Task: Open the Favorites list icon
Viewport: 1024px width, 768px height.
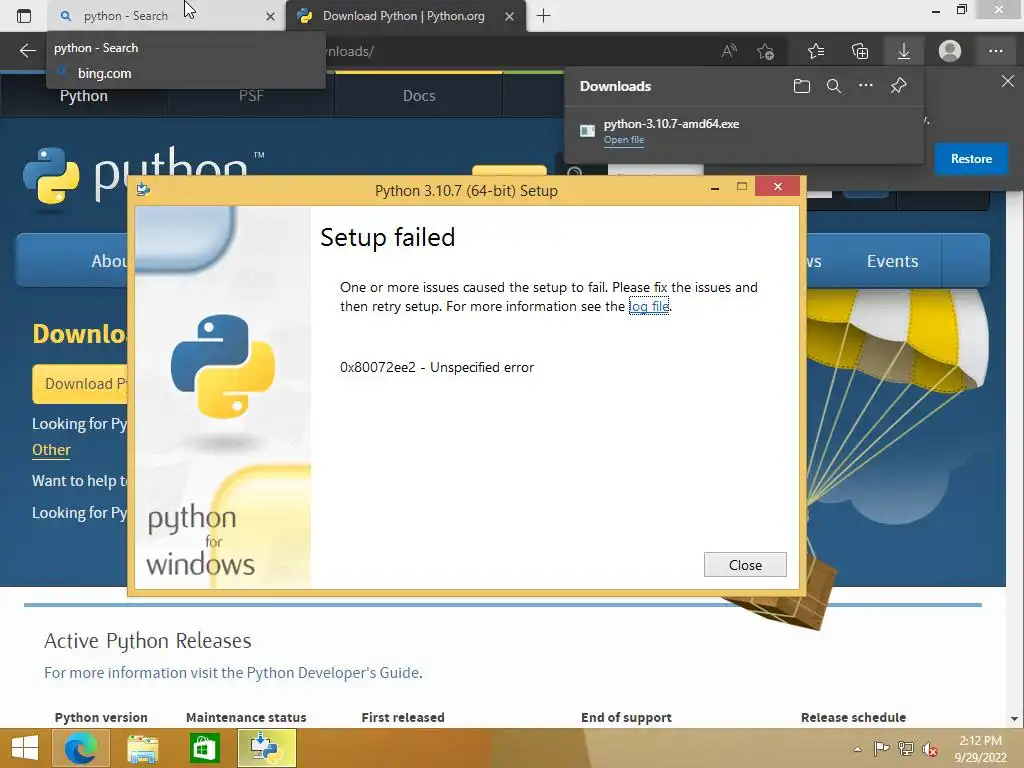Action: pos(816,51)
